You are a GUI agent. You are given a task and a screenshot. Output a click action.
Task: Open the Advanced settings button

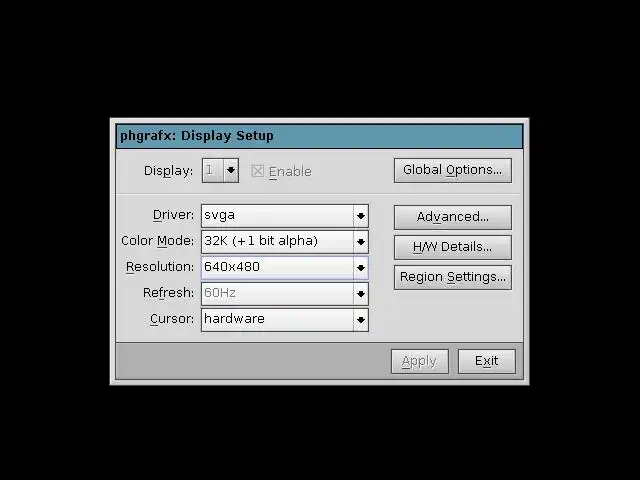(x=453, y=217)
